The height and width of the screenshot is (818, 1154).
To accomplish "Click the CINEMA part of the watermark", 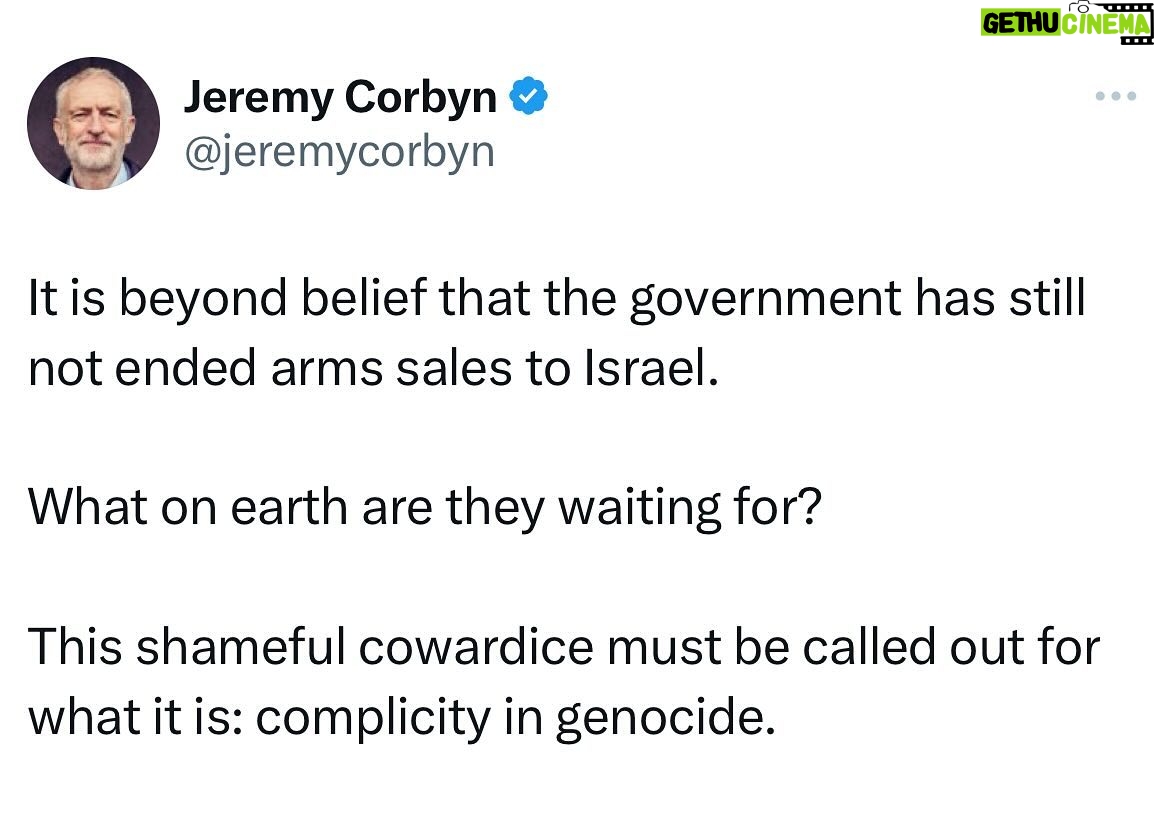I will 1106,24.
